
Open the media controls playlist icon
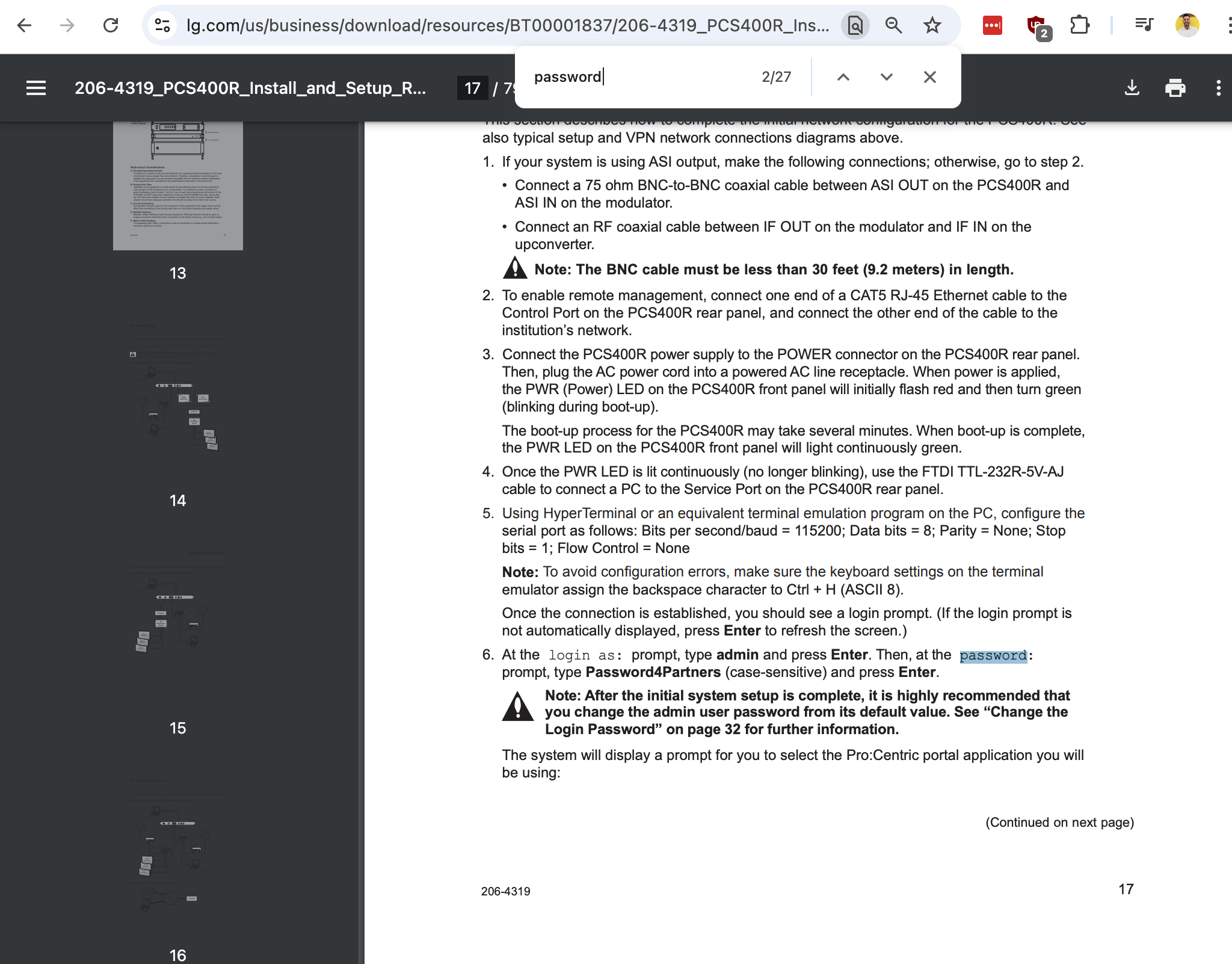click(1143, 25)
